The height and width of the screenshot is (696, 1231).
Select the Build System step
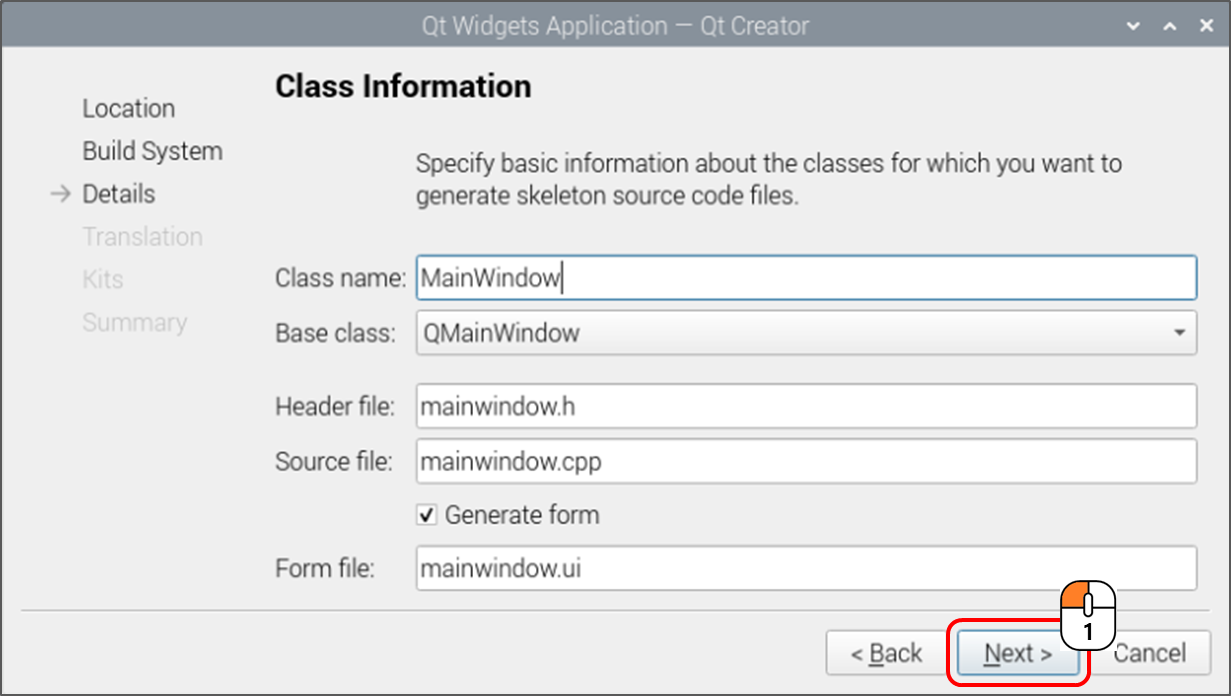152,151
